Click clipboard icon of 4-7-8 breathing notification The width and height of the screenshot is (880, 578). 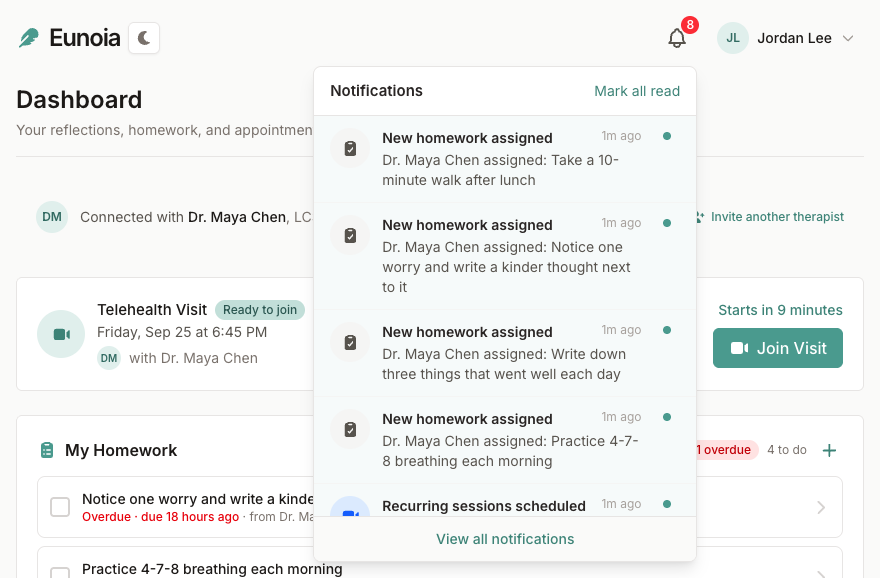[350, 430]
